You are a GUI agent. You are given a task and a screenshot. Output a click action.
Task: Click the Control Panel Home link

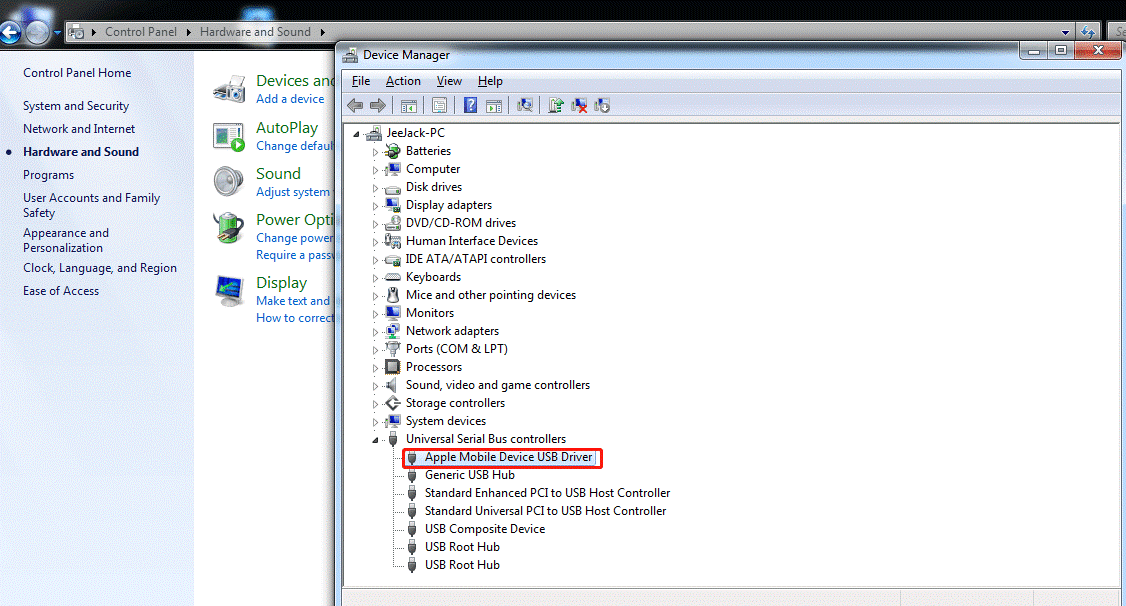[77, 73]
